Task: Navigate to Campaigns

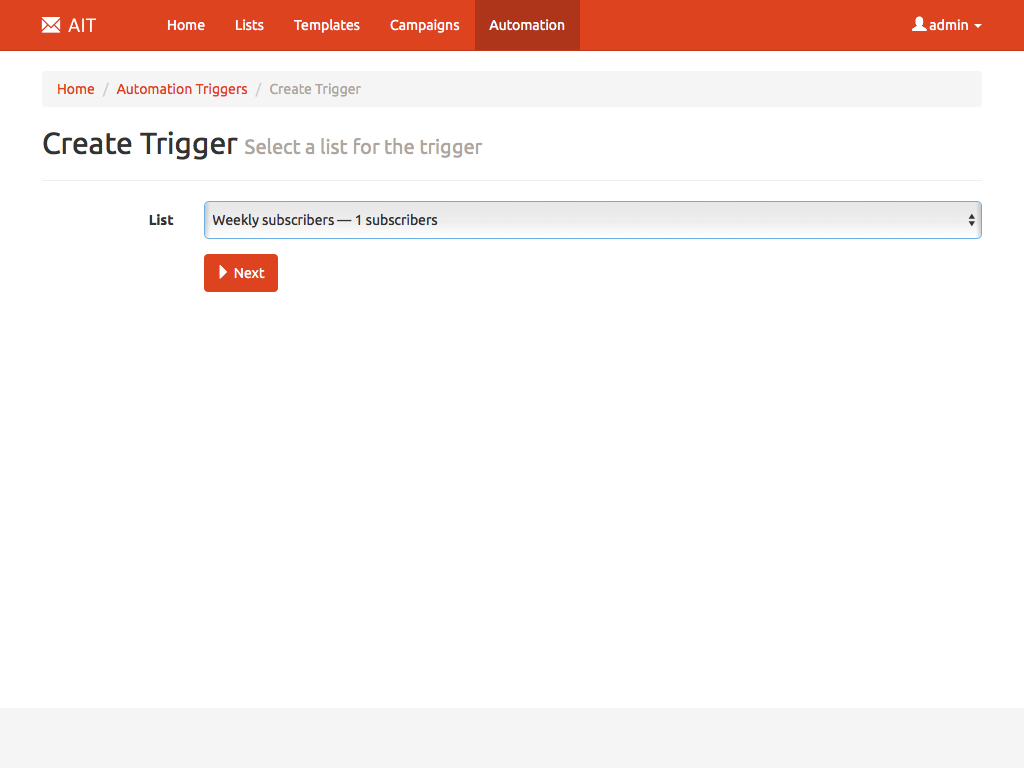Action: click(425, 25)
